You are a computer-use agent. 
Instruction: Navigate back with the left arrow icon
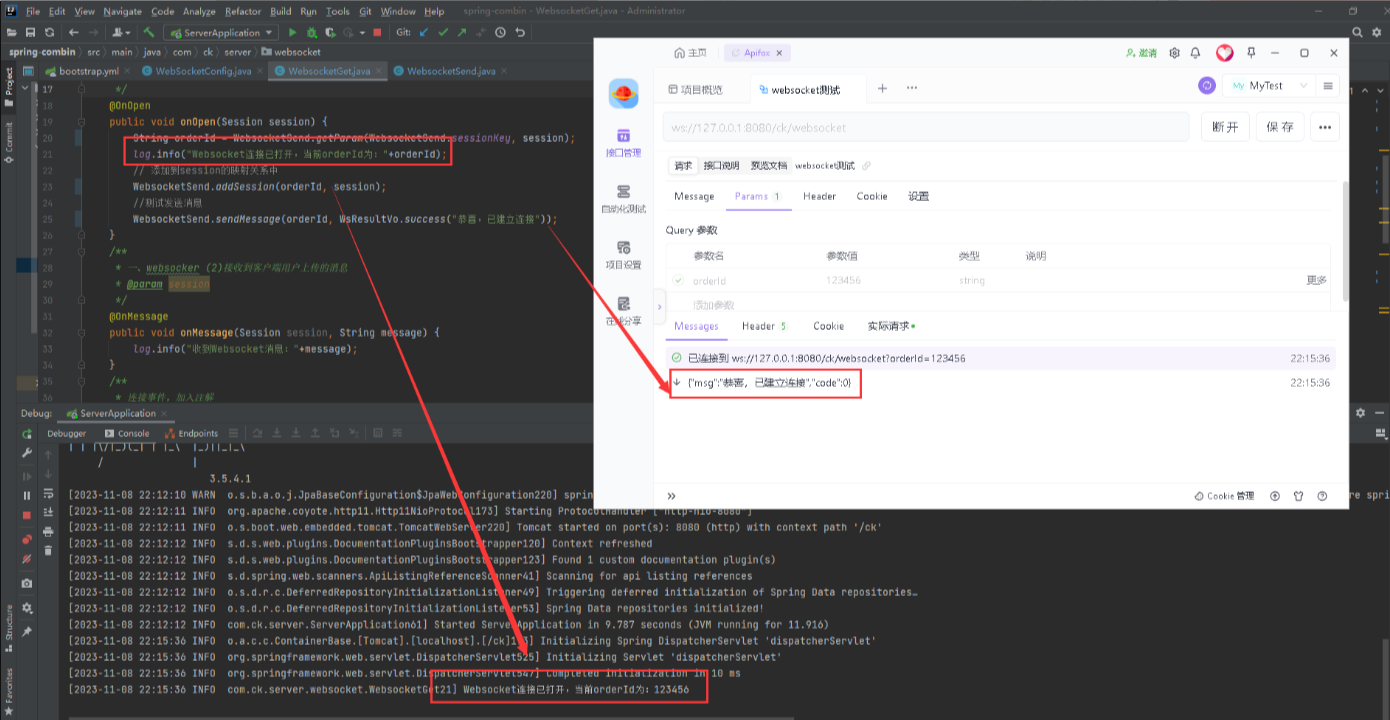tap(74, 32)
